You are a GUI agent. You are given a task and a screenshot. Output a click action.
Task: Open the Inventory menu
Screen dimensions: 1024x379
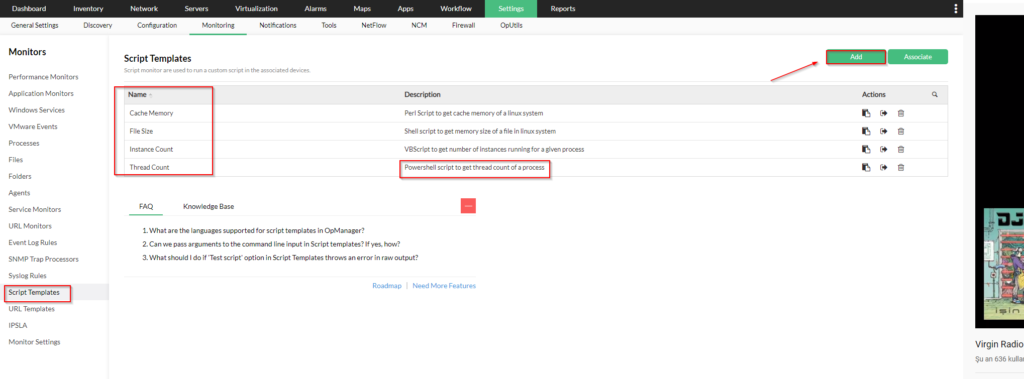click(88, 8)
